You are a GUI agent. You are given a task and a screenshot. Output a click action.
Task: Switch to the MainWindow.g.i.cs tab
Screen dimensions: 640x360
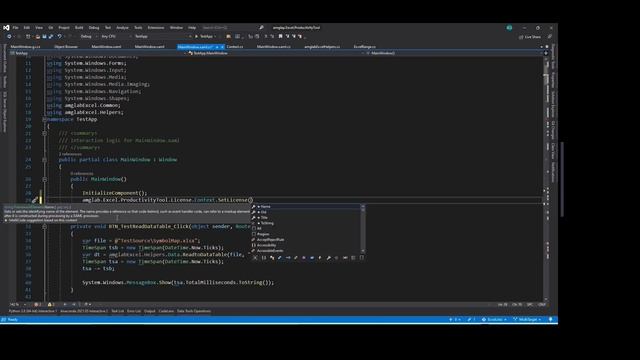click(25, 47)
